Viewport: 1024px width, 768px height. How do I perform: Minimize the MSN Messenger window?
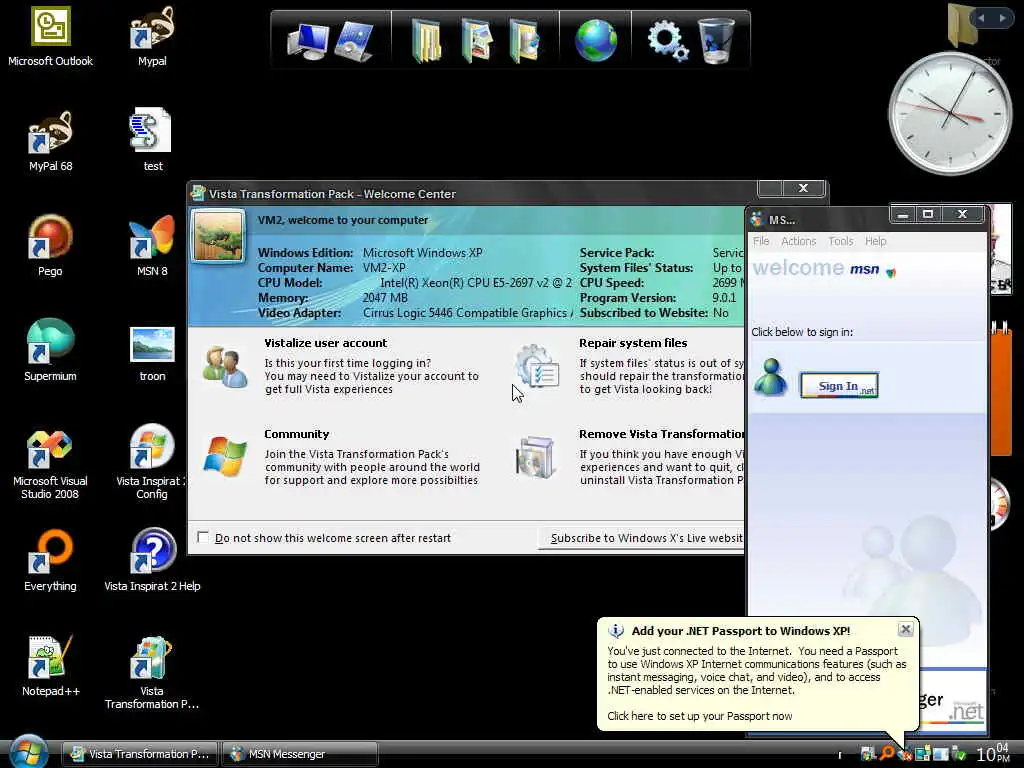(903, 214)
